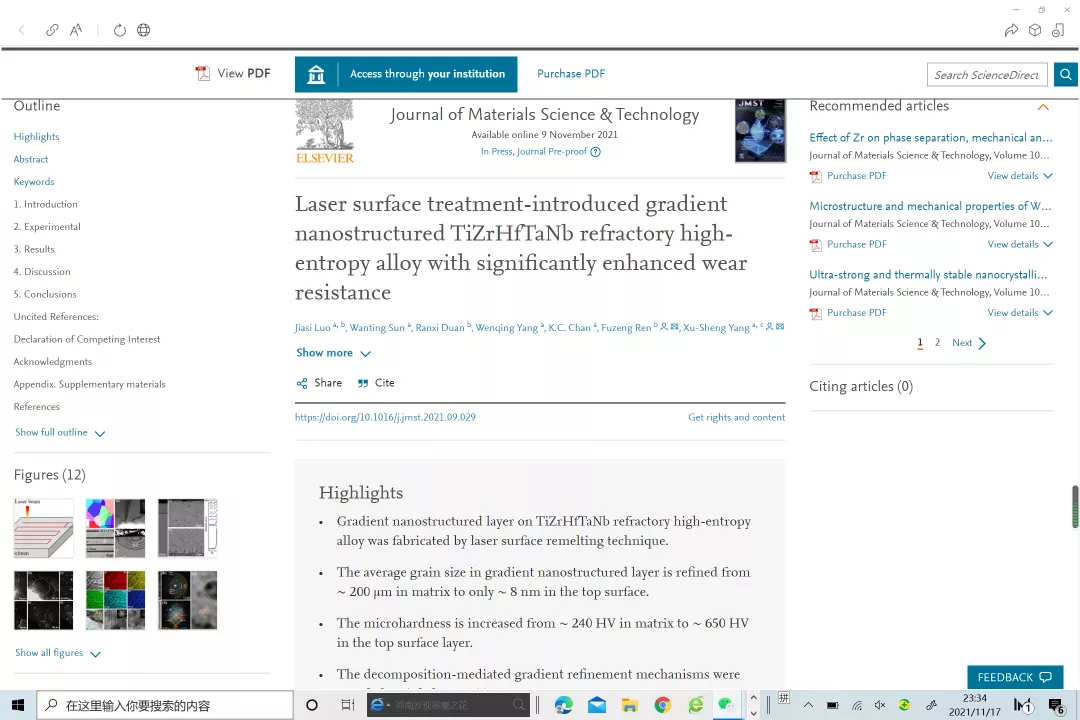
Task: Go to Abstract in outline
Action: 31,159
